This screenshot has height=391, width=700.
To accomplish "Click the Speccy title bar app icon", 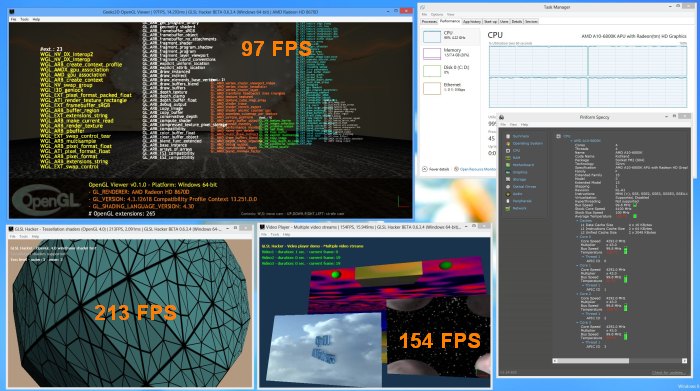I will 502,117.
